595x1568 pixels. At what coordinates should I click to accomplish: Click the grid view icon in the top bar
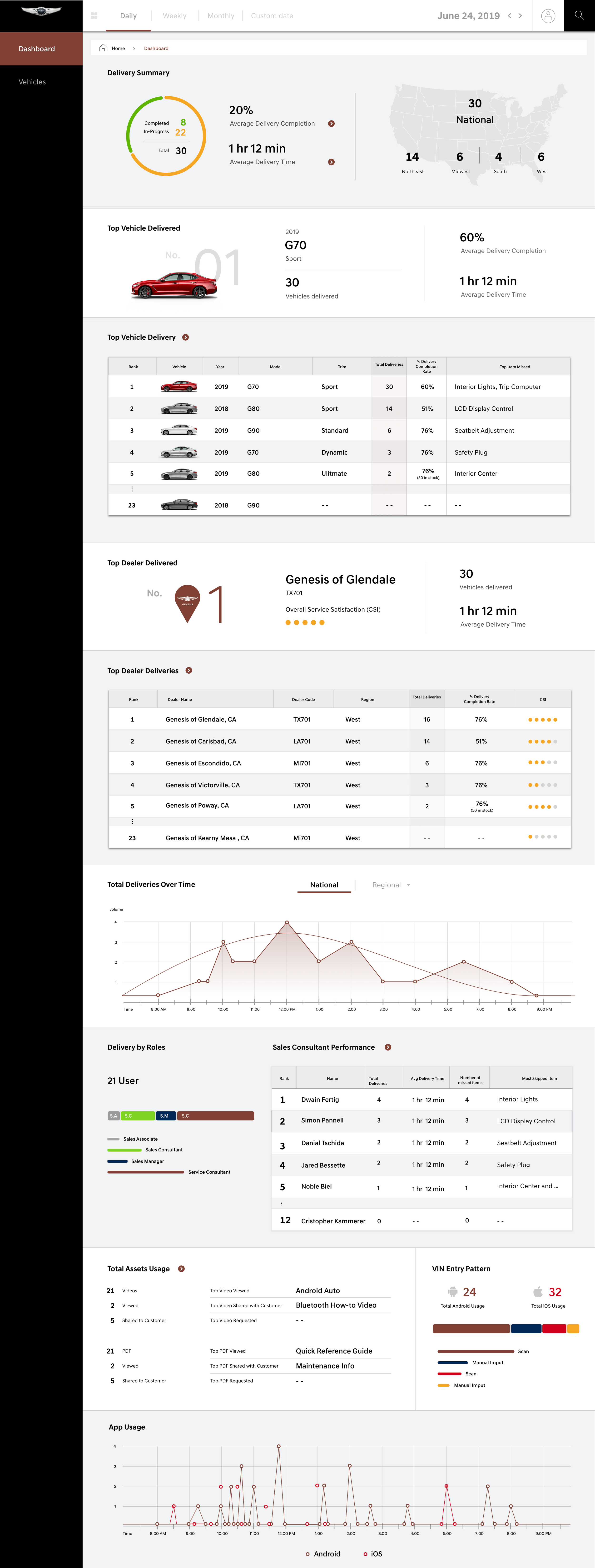(94, 16)
